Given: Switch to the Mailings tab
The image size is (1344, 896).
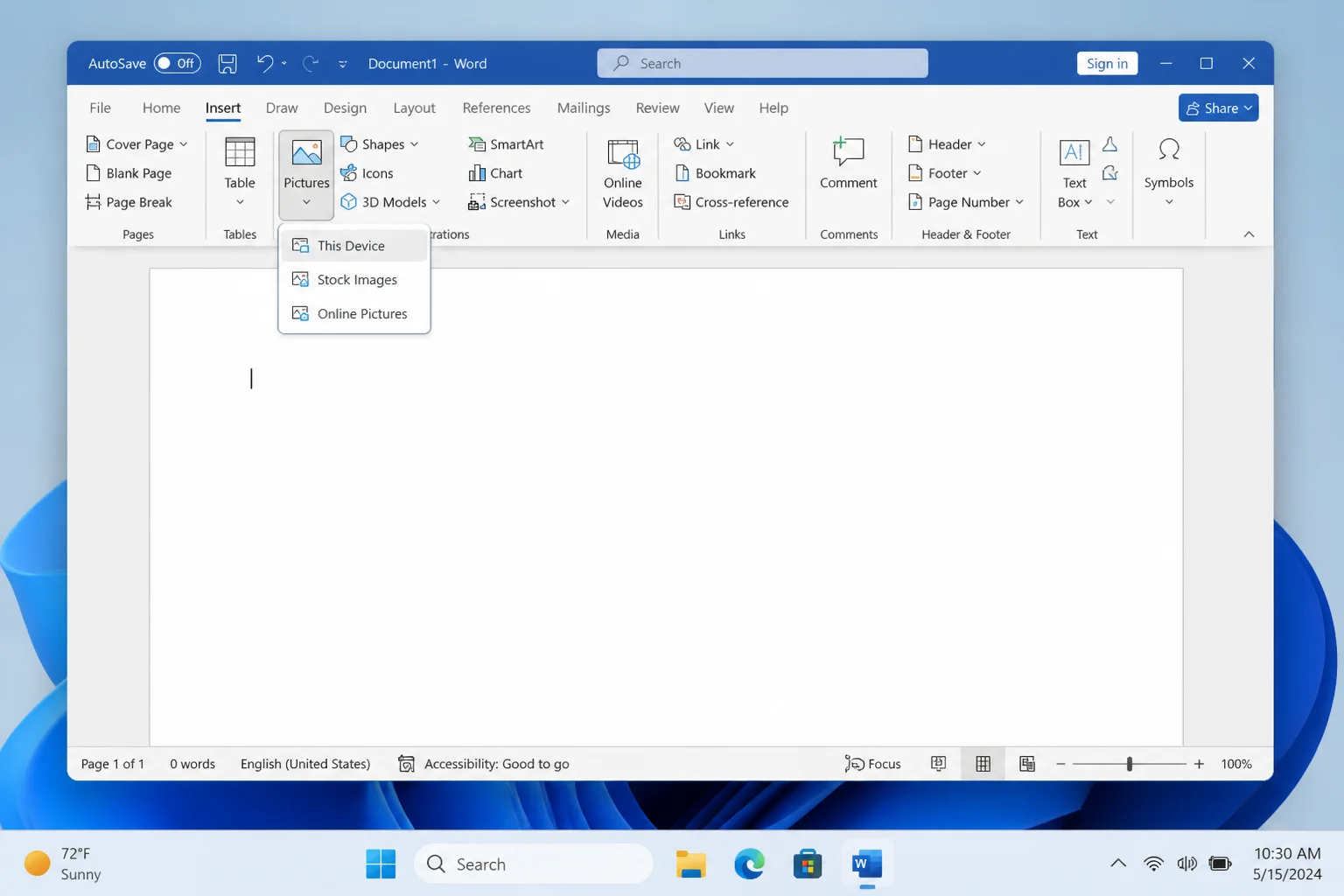Looking at the screenshot, I should 584,108.
